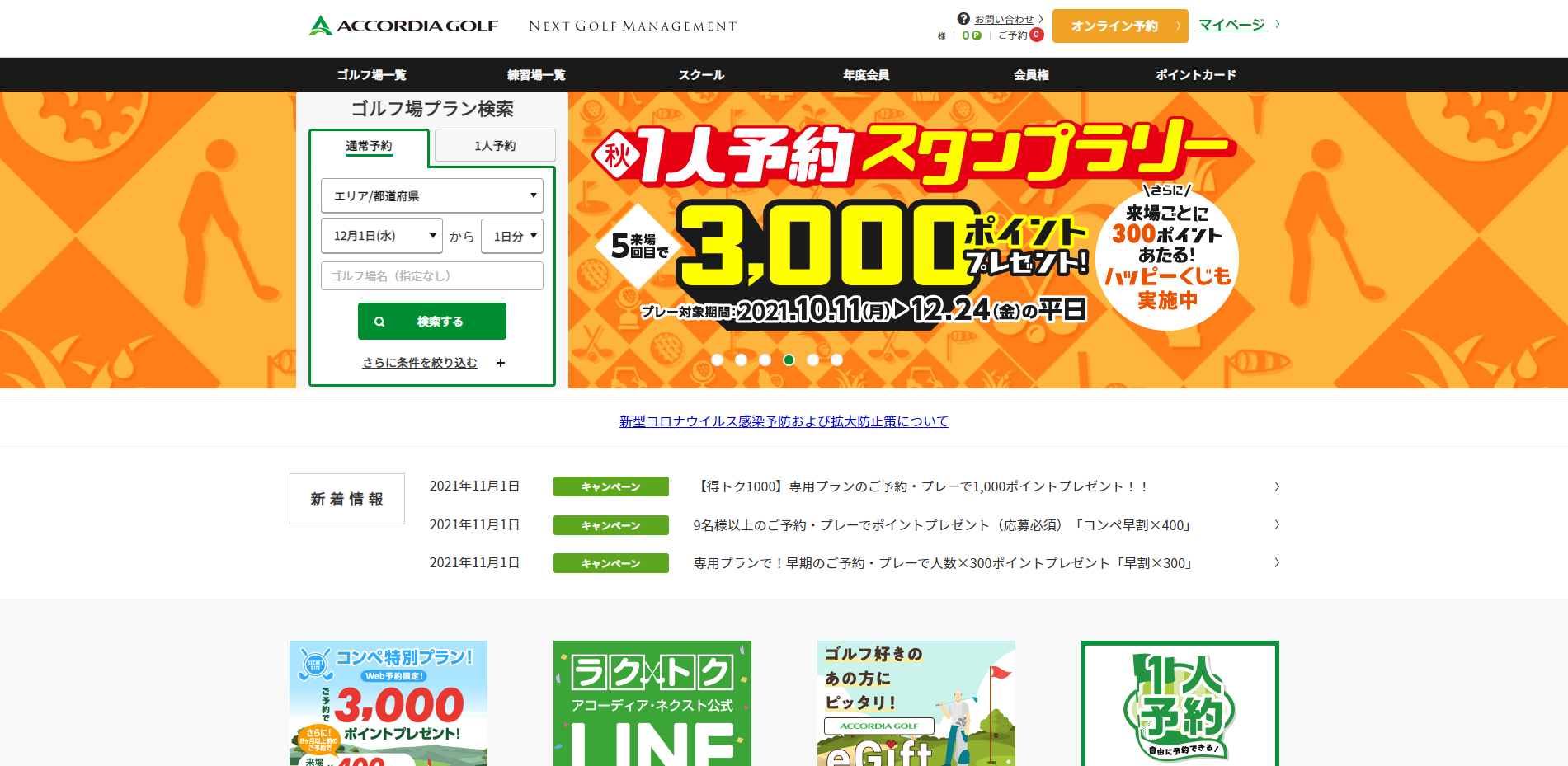
Task: Select the third carousel slide dot
Action: click(765, 360)
